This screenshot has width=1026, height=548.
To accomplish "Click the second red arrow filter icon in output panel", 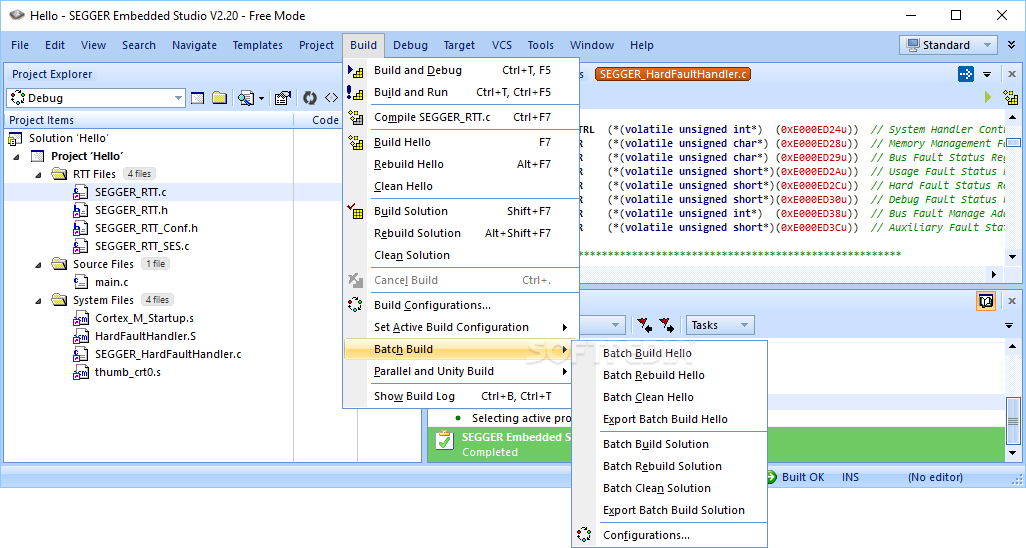I will click(x=667, y=325).
